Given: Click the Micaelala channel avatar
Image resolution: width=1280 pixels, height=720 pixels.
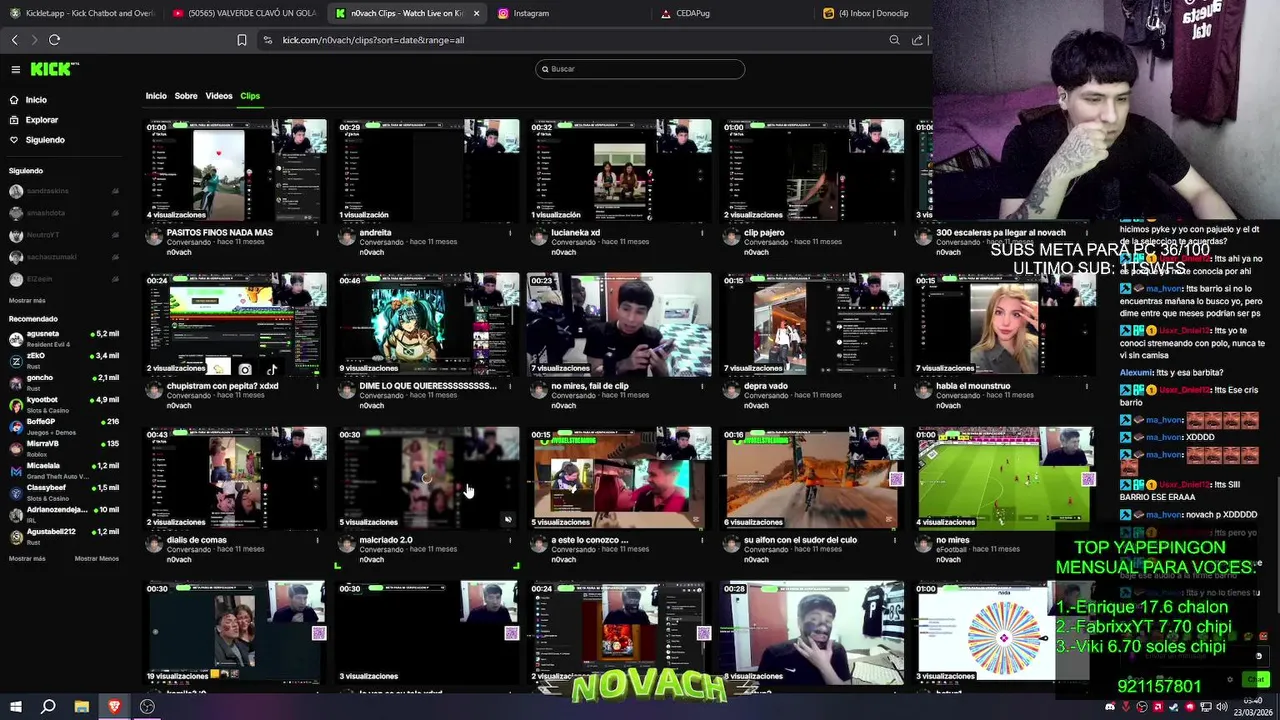Looking at the screenshot, I should pyautogui.click(x=16, y=471).
